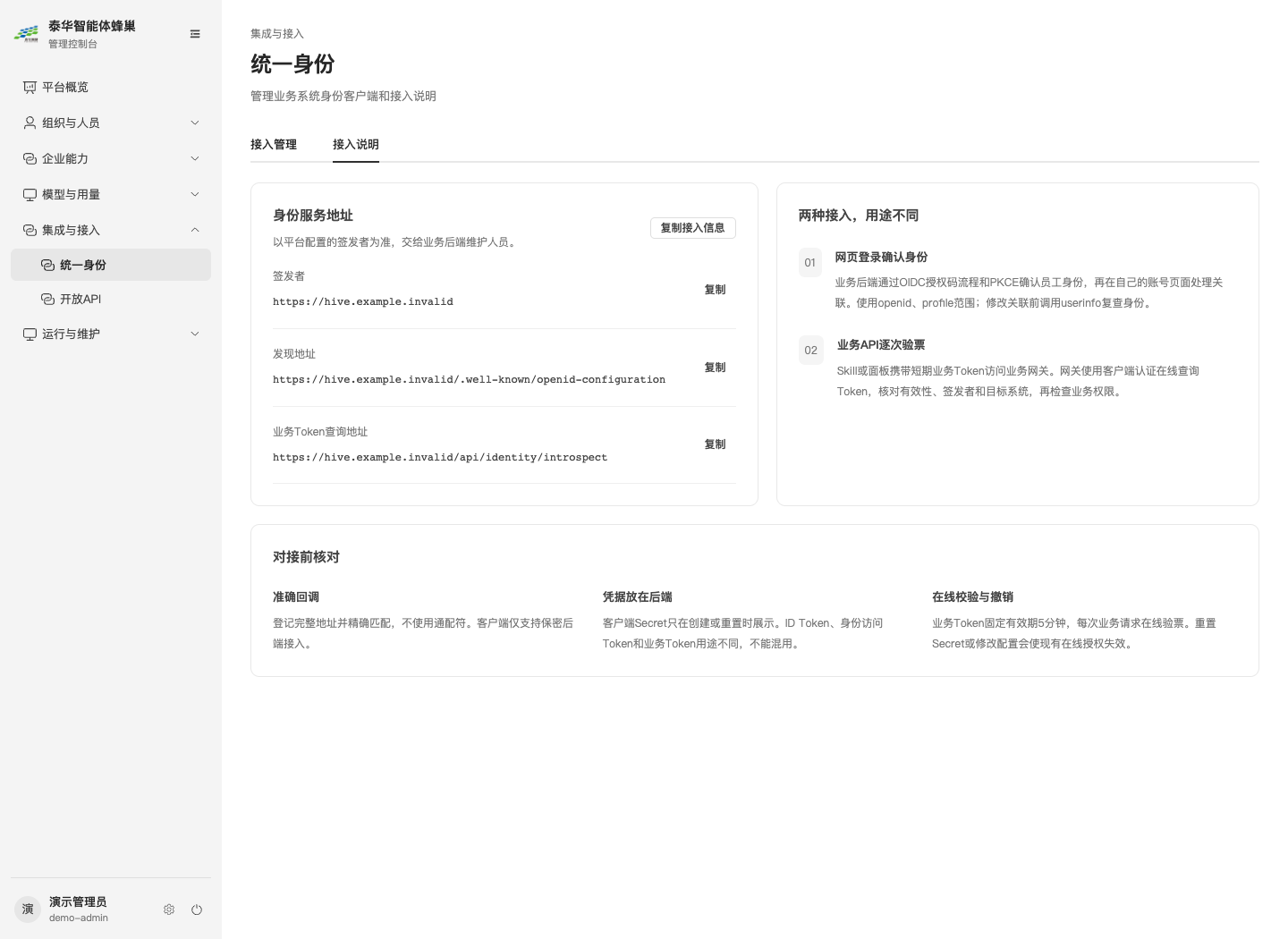The image size is (1288, 939).
Task: Click the 复制接入信息 button
Action: [x=693, y=228]
